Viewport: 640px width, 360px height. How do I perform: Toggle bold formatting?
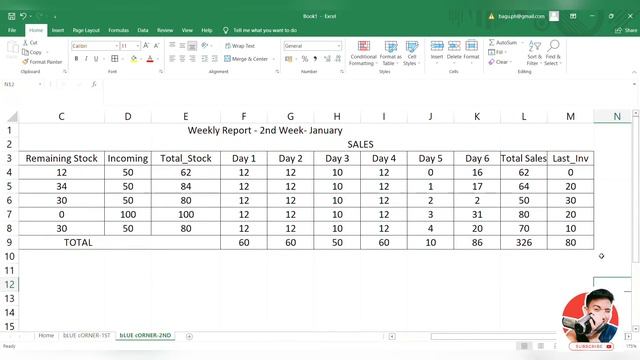(x=76, y=59)
